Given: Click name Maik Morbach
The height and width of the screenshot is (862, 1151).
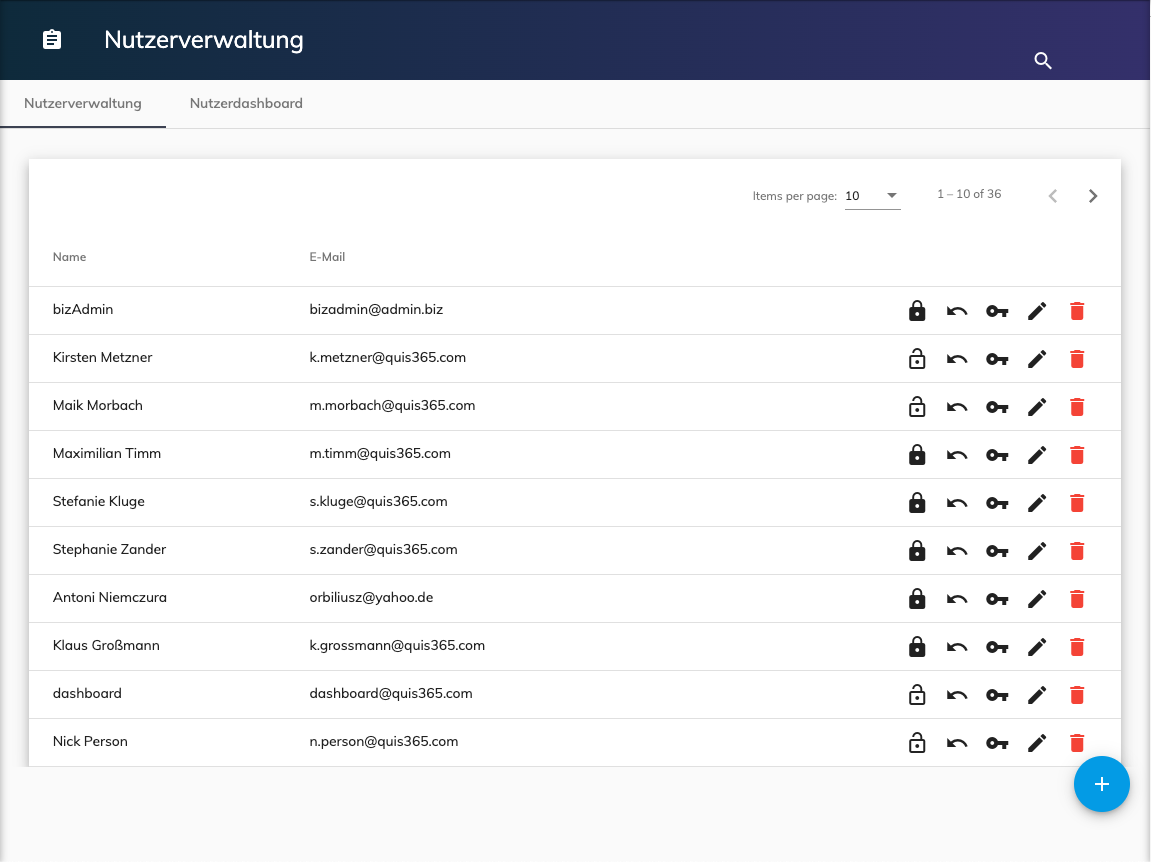Looking at the screenshot, I should (98, 405).
